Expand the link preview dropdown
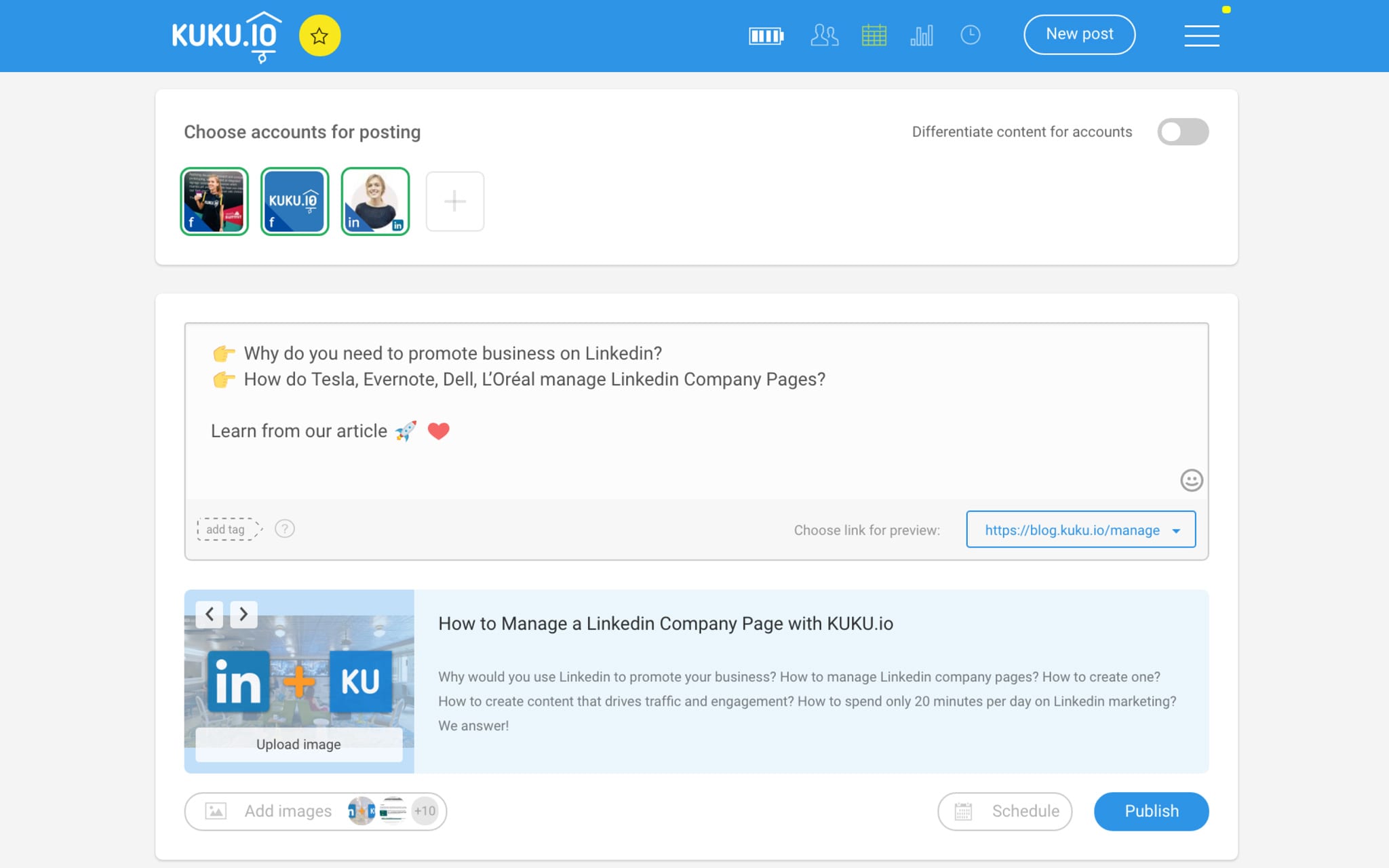This screenshot has width=1389, height=868. [x=1080, y=530]
